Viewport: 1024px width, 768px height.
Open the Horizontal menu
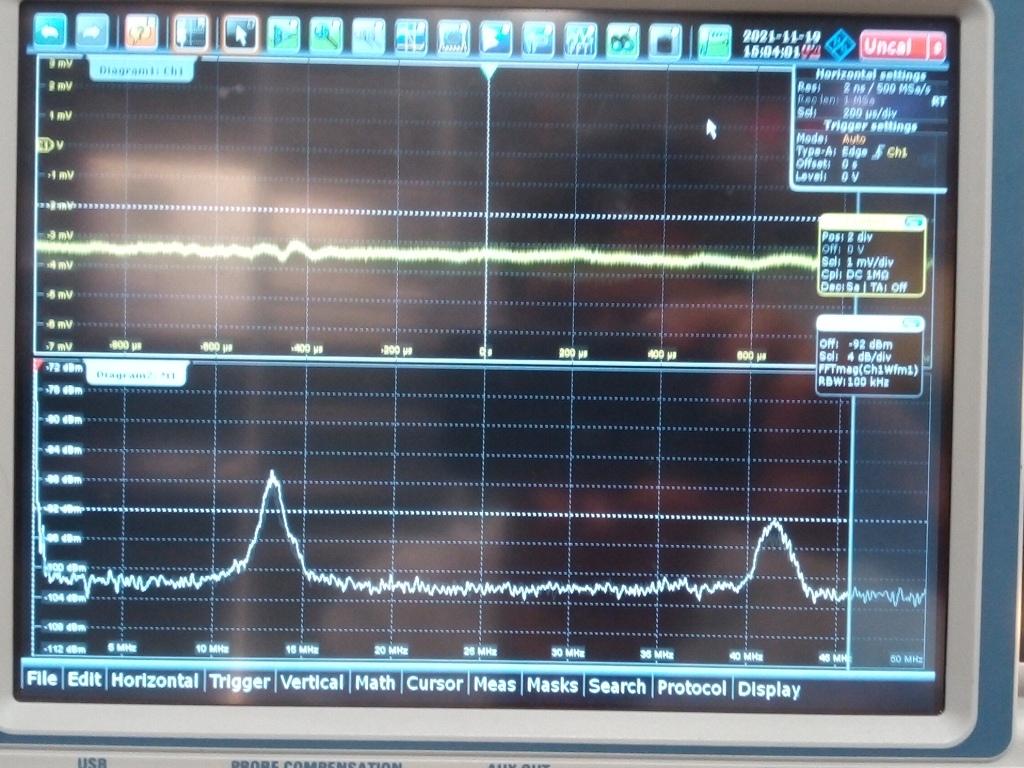click(155, 680)
